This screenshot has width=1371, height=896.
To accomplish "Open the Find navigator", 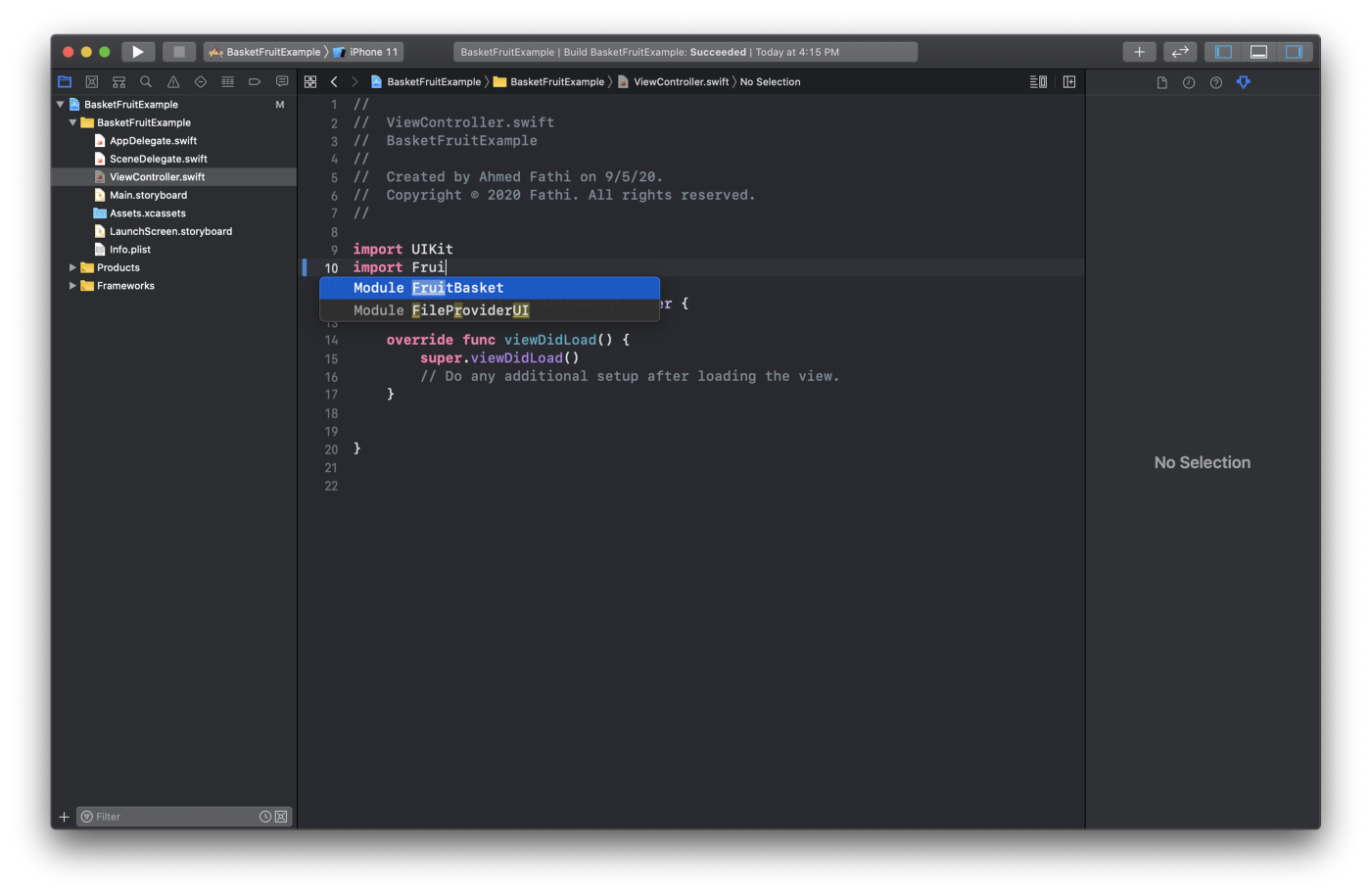I will click(145, 81).
